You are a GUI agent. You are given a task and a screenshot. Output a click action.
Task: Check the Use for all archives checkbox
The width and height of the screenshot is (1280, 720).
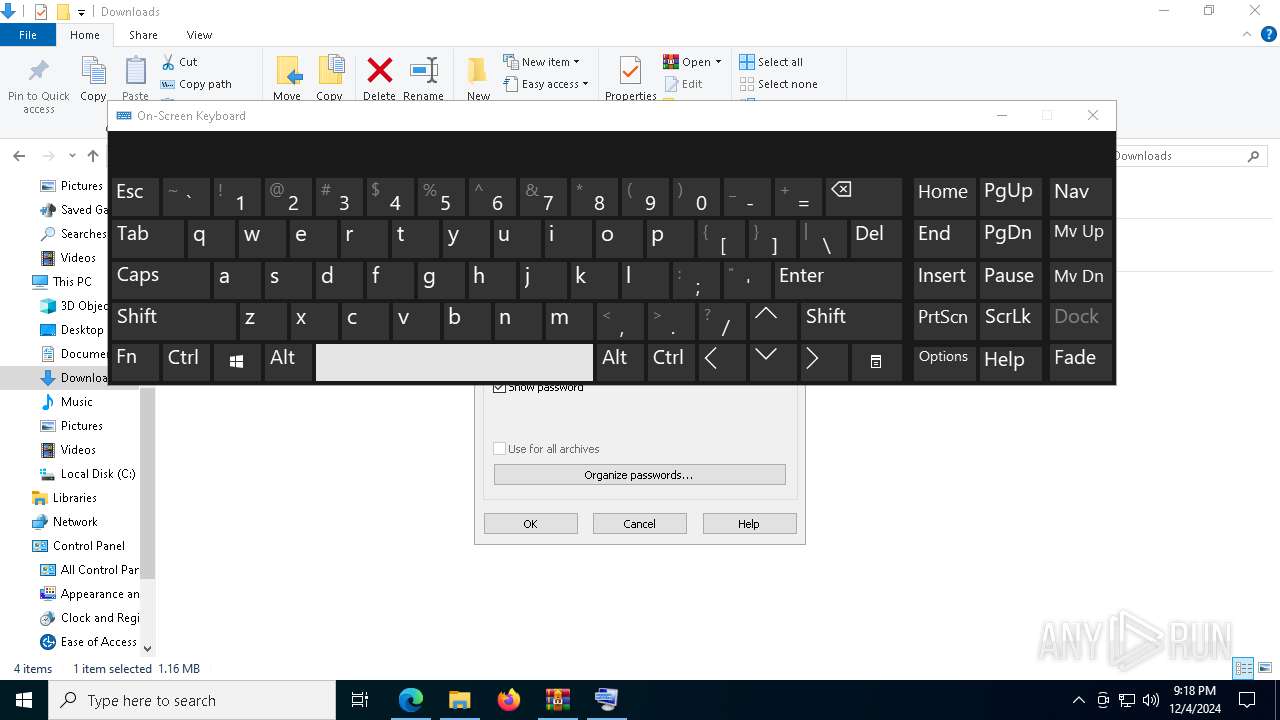(x=500, y=449)
